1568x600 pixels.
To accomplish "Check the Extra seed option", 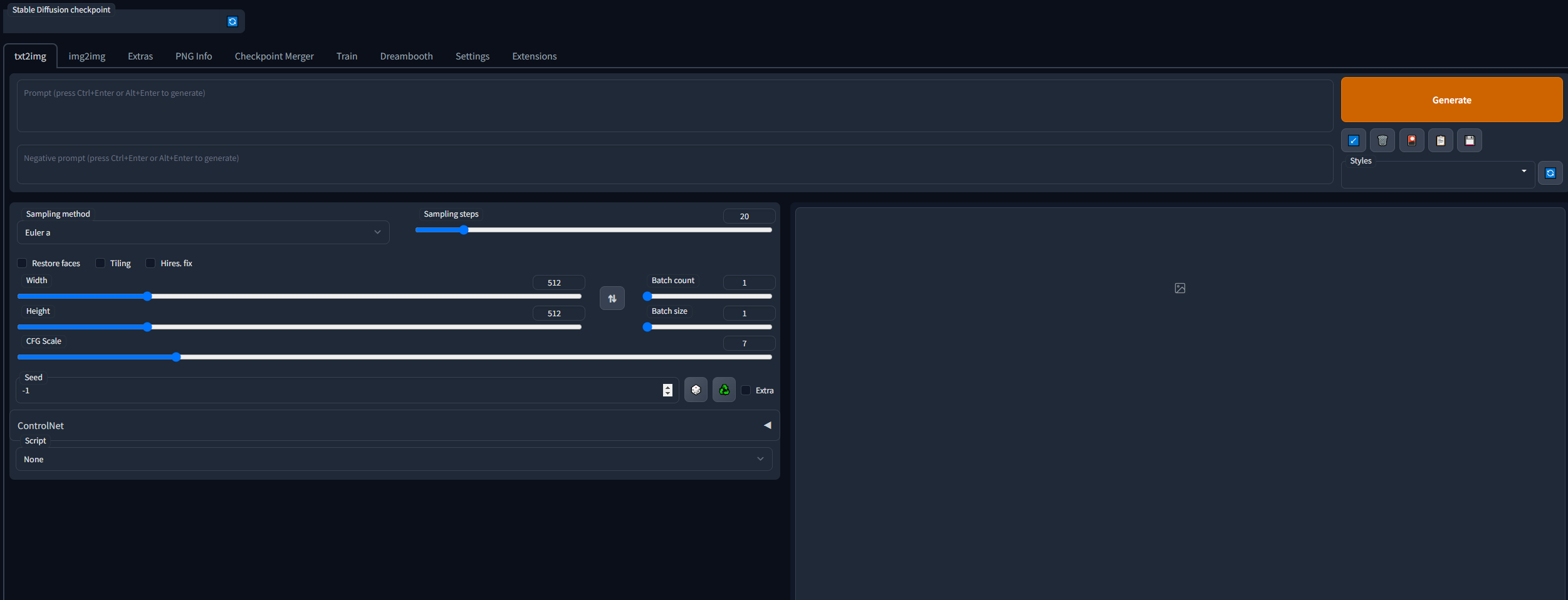I will [746, 390].
